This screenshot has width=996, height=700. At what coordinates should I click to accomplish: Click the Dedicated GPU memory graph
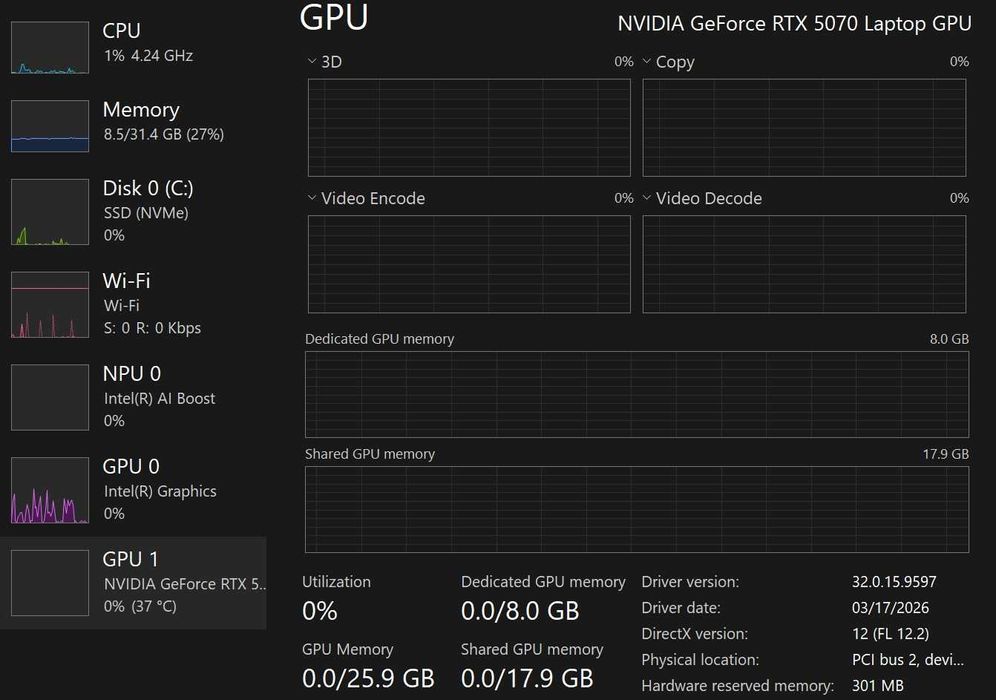636,394
